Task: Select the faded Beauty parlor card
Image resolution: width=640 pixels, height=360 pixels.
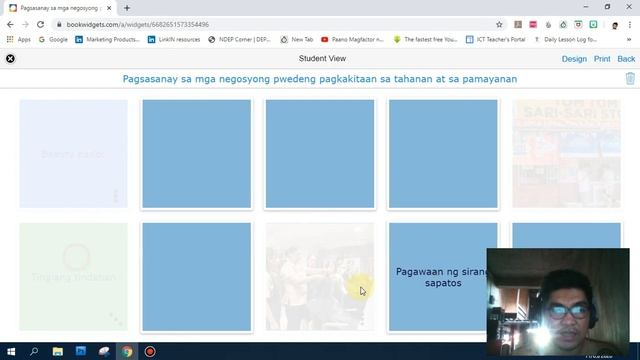Action: [73, 154]
